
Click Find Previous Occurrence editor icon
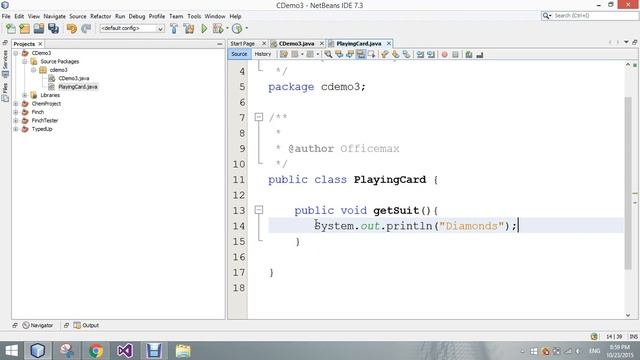(339, 54)
